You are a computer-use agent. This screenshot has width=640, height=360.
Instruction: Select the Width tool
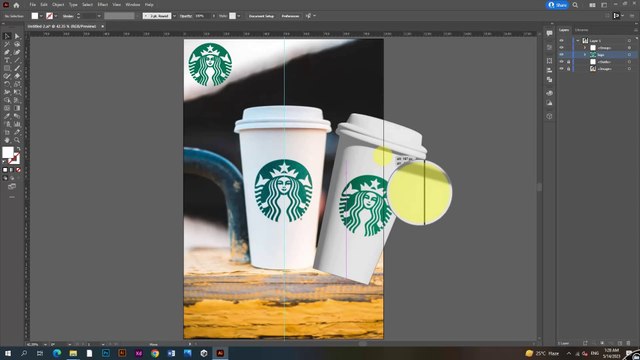[x=7, y=92]
